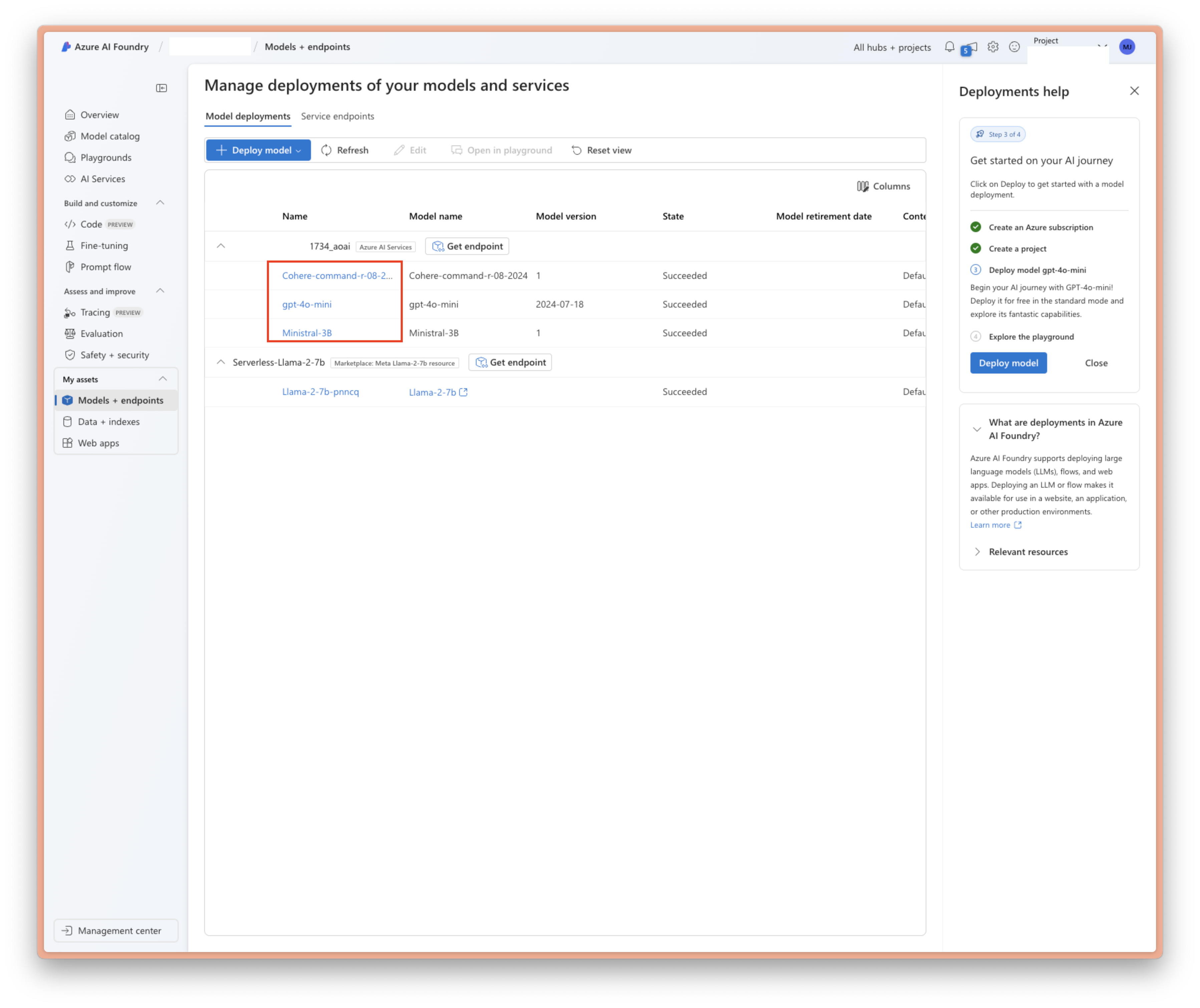Open the Learn more link

tap(995, 526)
